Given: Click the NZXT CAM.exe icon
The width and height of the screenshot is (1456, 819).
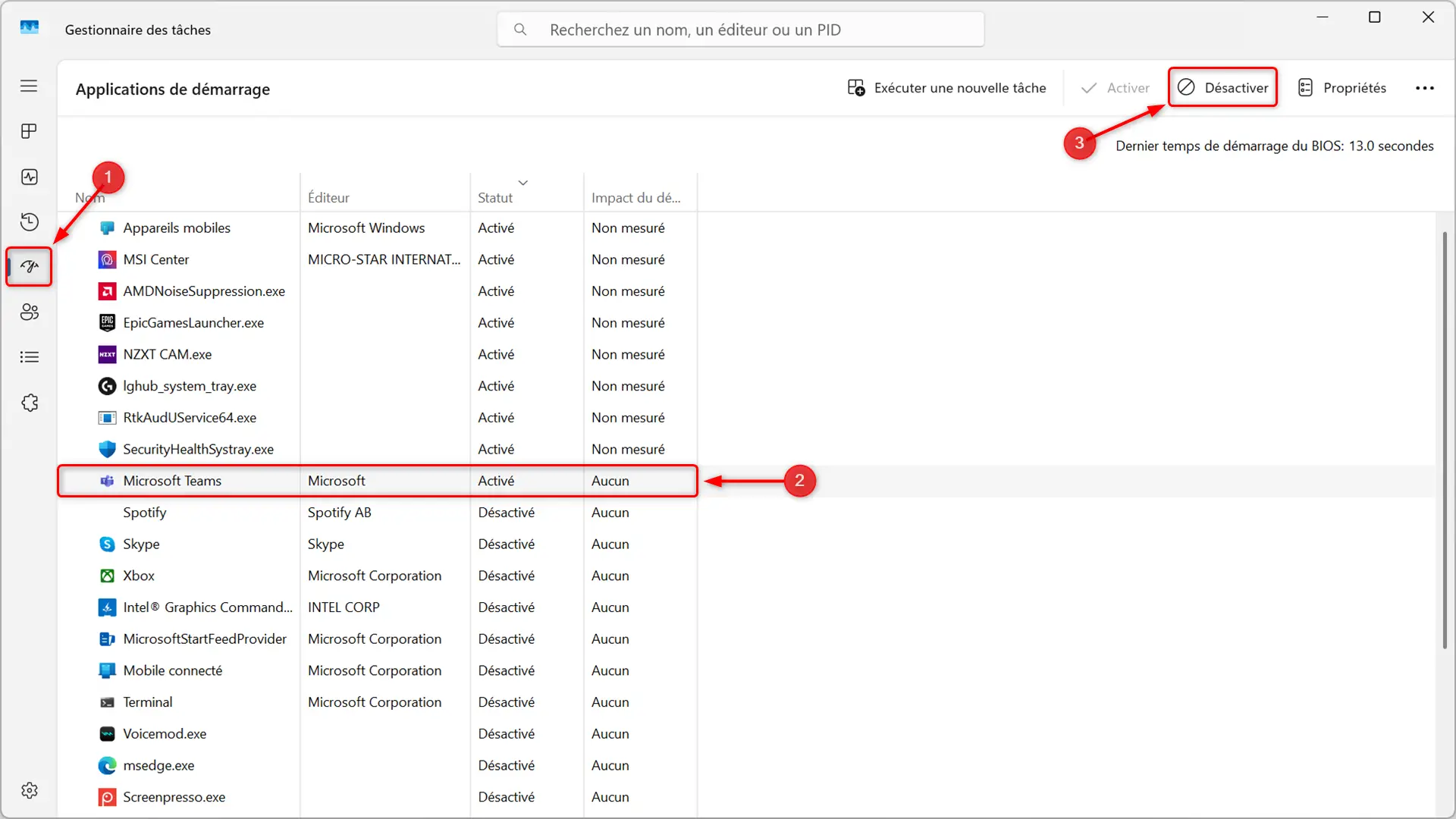Looking at the screenshot, I should coord(108,355).
